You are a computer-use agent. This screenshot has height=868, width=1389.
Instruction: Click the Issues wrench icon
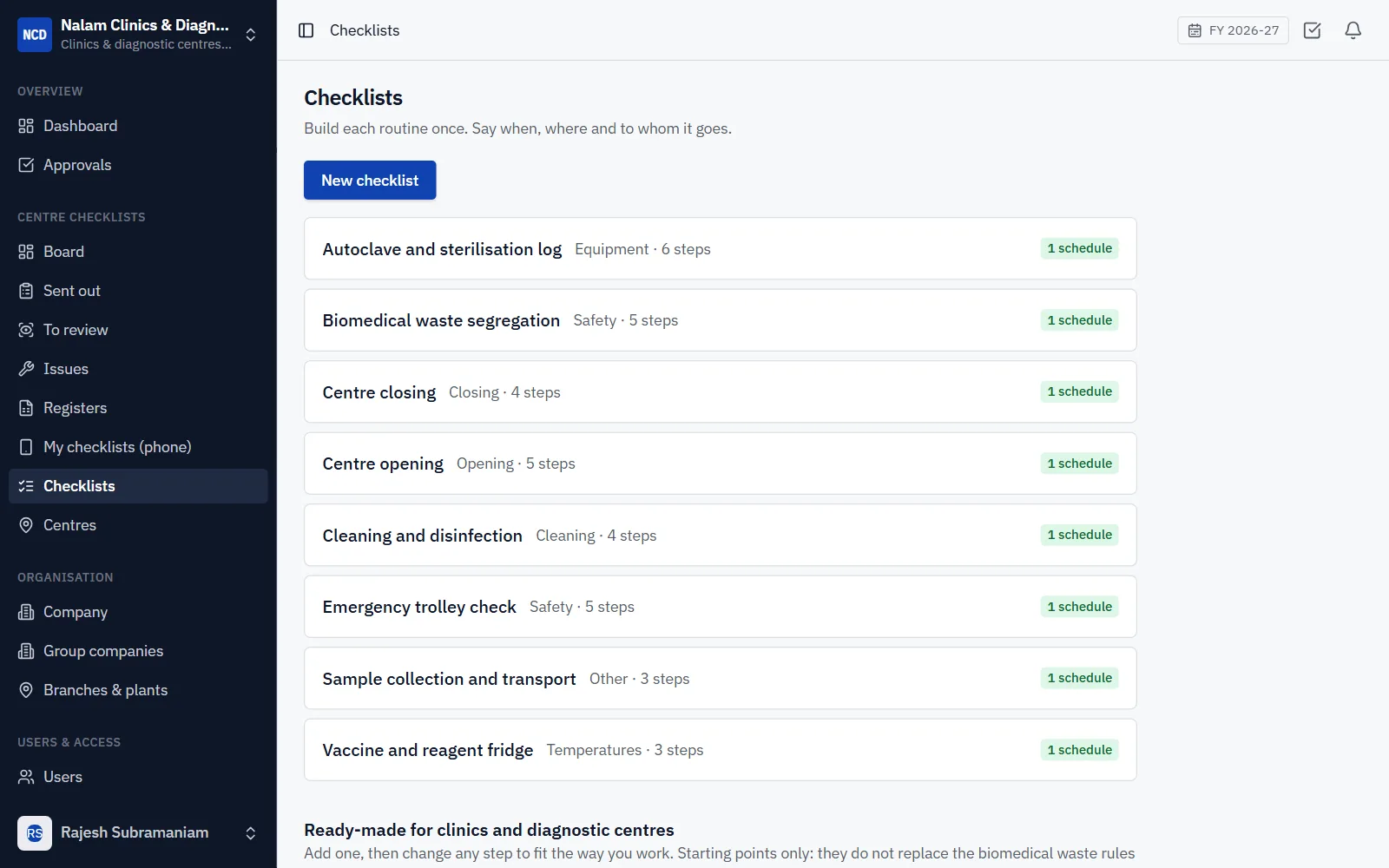[26, 369]
